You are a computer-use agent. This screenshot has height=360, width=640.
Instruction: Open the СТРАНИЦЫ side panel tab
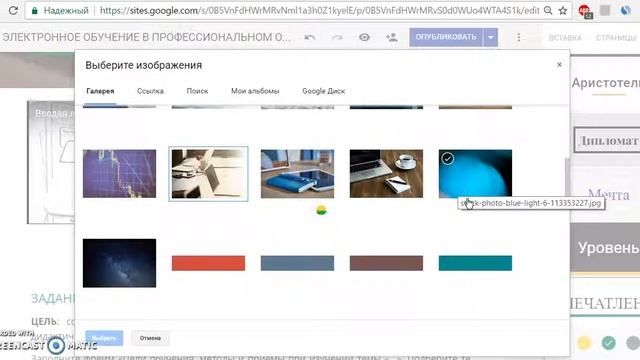pos(616,38)
